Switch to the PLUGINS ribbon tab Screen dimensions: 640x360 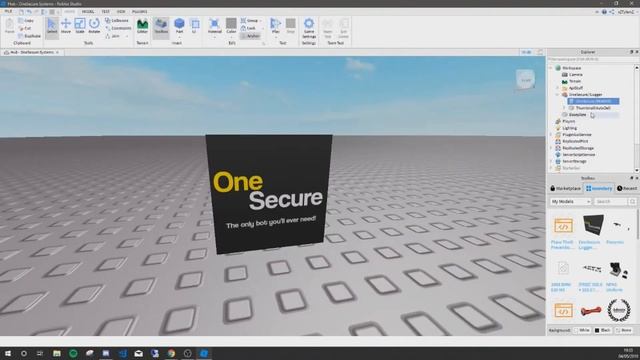pos(140,11)
